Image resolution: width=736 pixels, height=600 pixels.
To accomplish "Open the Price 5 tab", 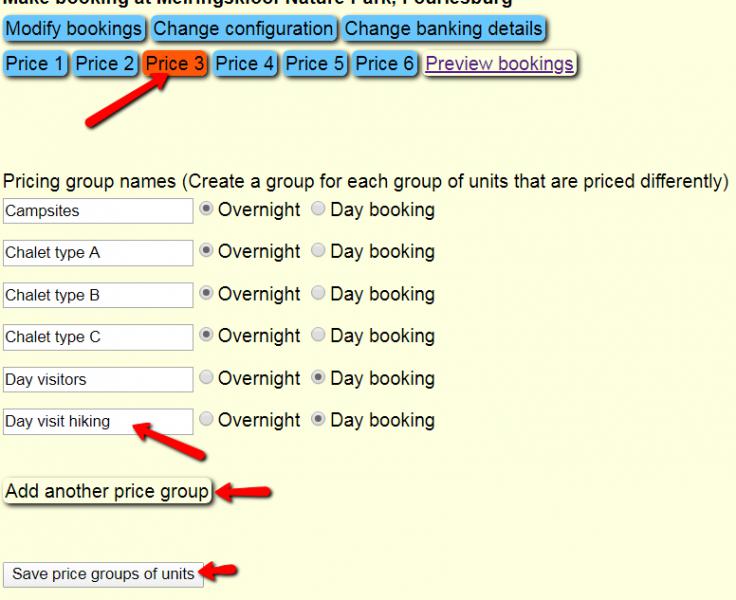I will point(315,64).
